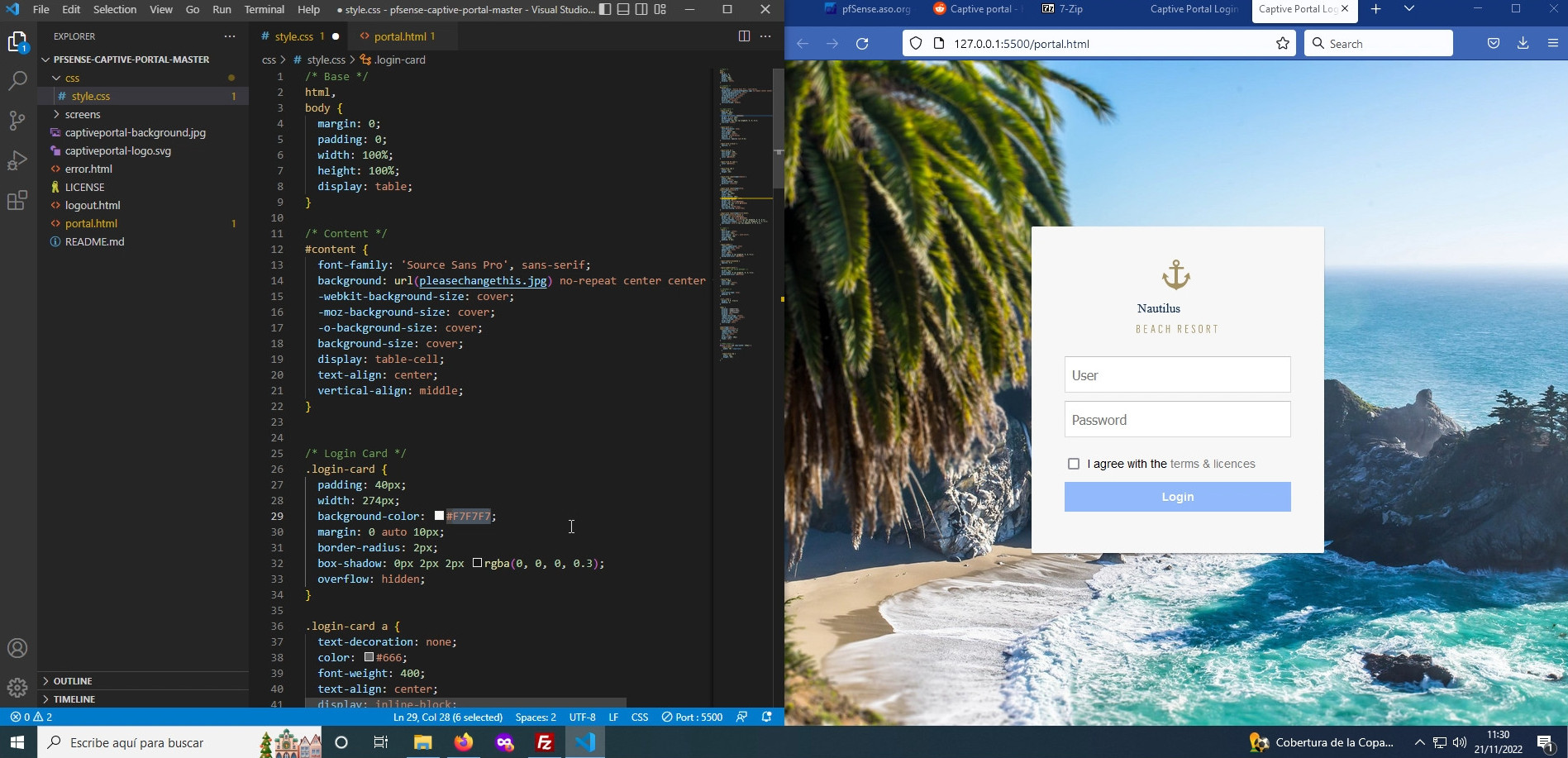Open the Extensions view
The height and width of the screenshot is (758, 1568).
click(x=17, y=200)
